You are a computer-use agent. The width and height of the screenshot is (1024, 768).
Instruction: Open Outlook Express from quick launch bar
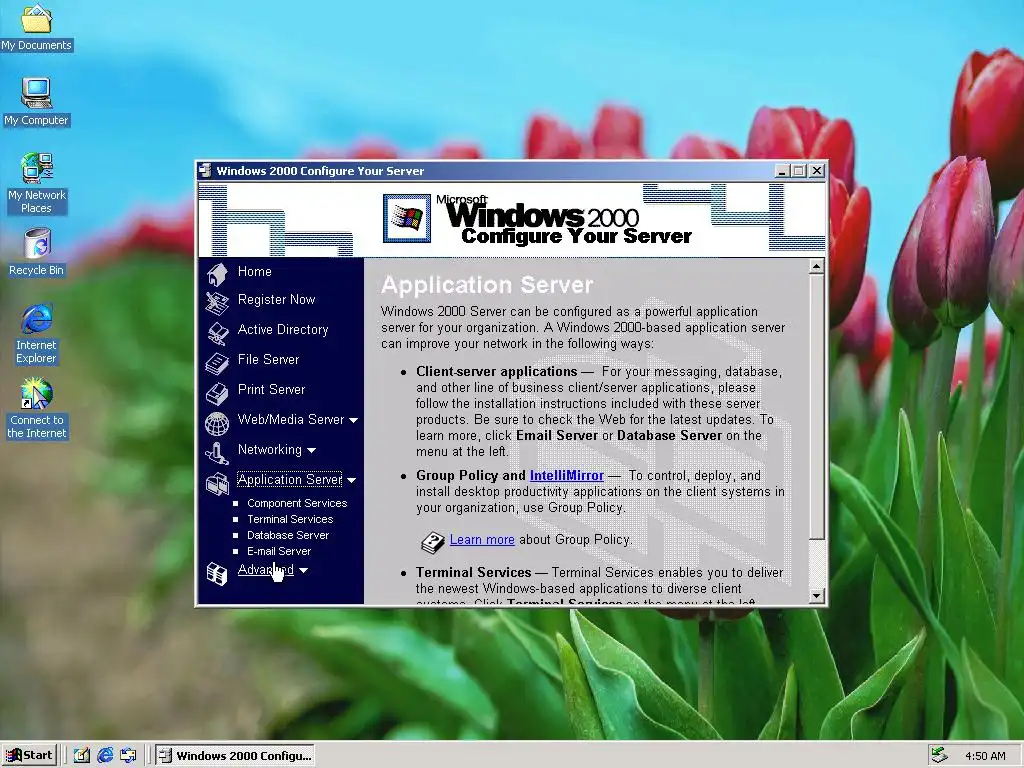pos(128,756)
